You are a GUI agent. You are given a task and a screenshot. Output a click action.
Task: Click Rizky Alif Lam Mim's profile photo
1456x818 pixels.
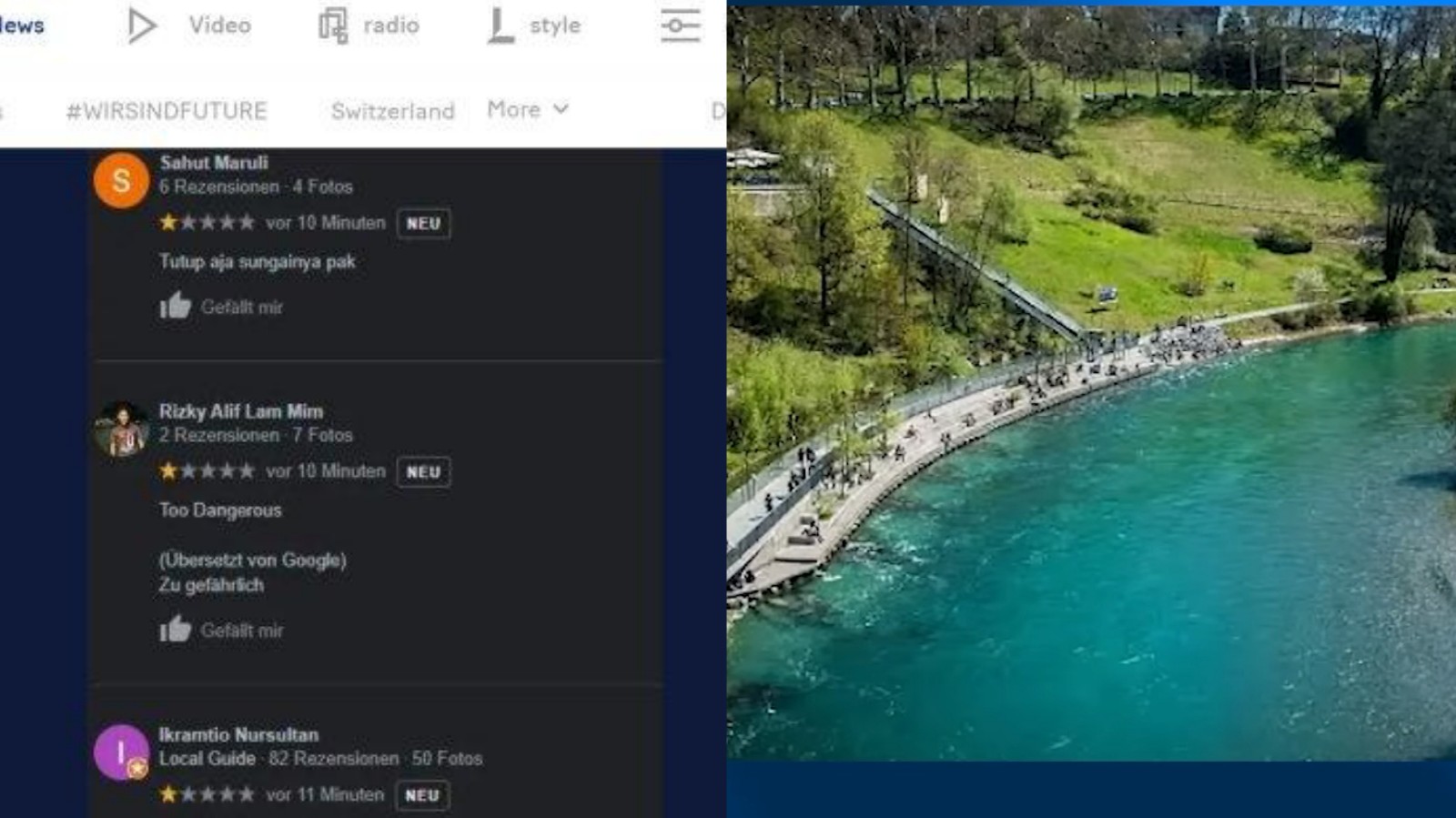121,429
